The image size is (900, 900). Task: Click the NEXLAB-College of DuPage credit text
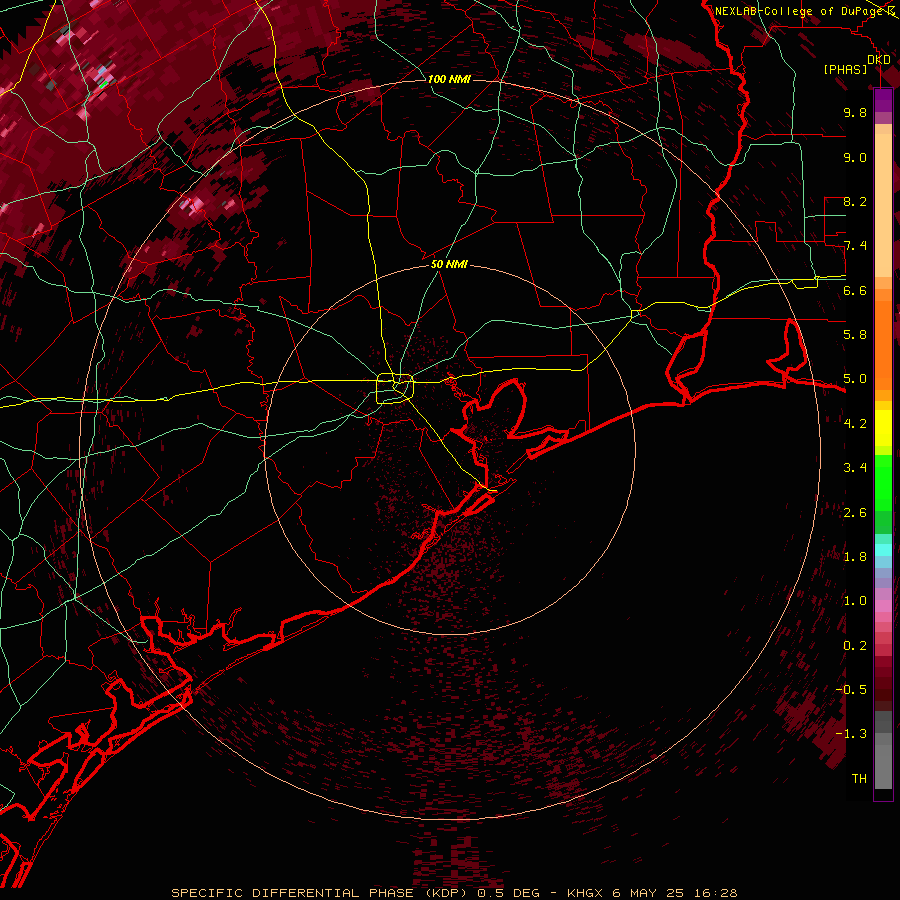pos(801,11)
